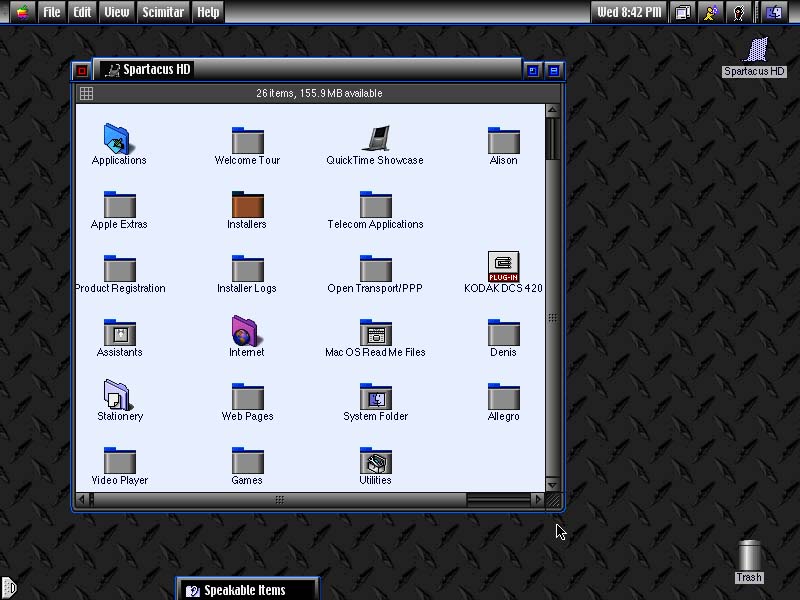Open the Help menu

pos(208,12)
